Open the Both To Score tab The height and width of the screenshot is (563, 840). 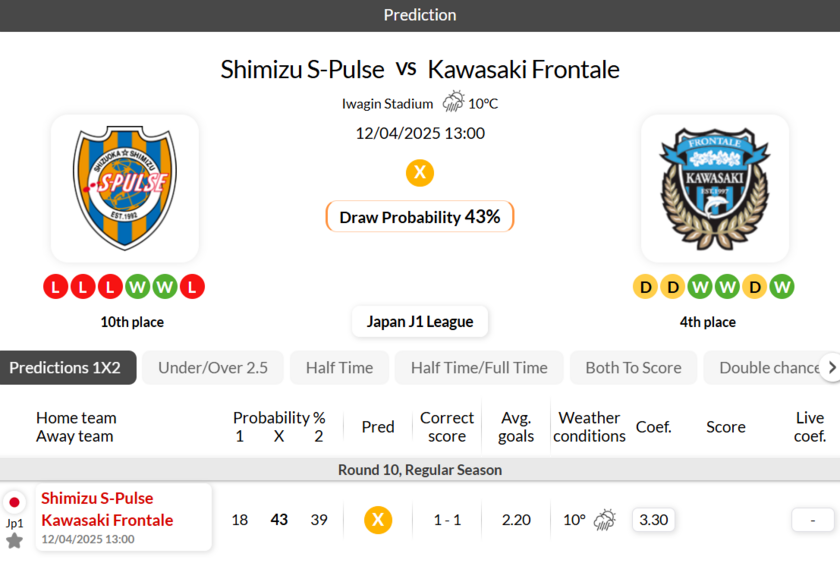pos(633,367)
